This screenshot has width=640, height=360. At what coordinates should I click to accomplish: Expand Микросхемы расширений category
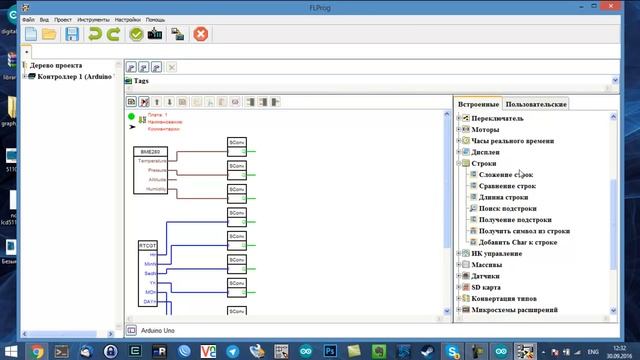tap(458, 310)
